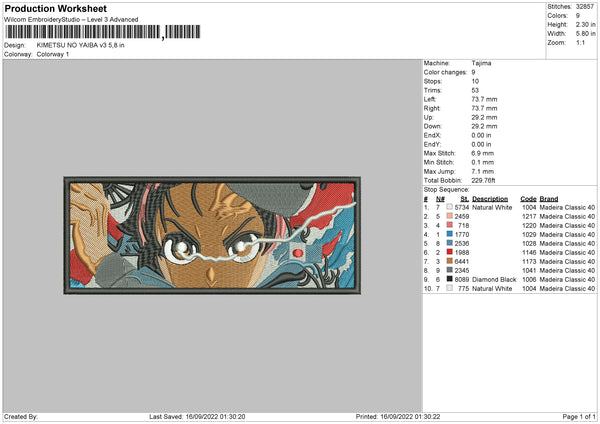
Task: Click thread code '1146' in stop 6
Action: 529,253
